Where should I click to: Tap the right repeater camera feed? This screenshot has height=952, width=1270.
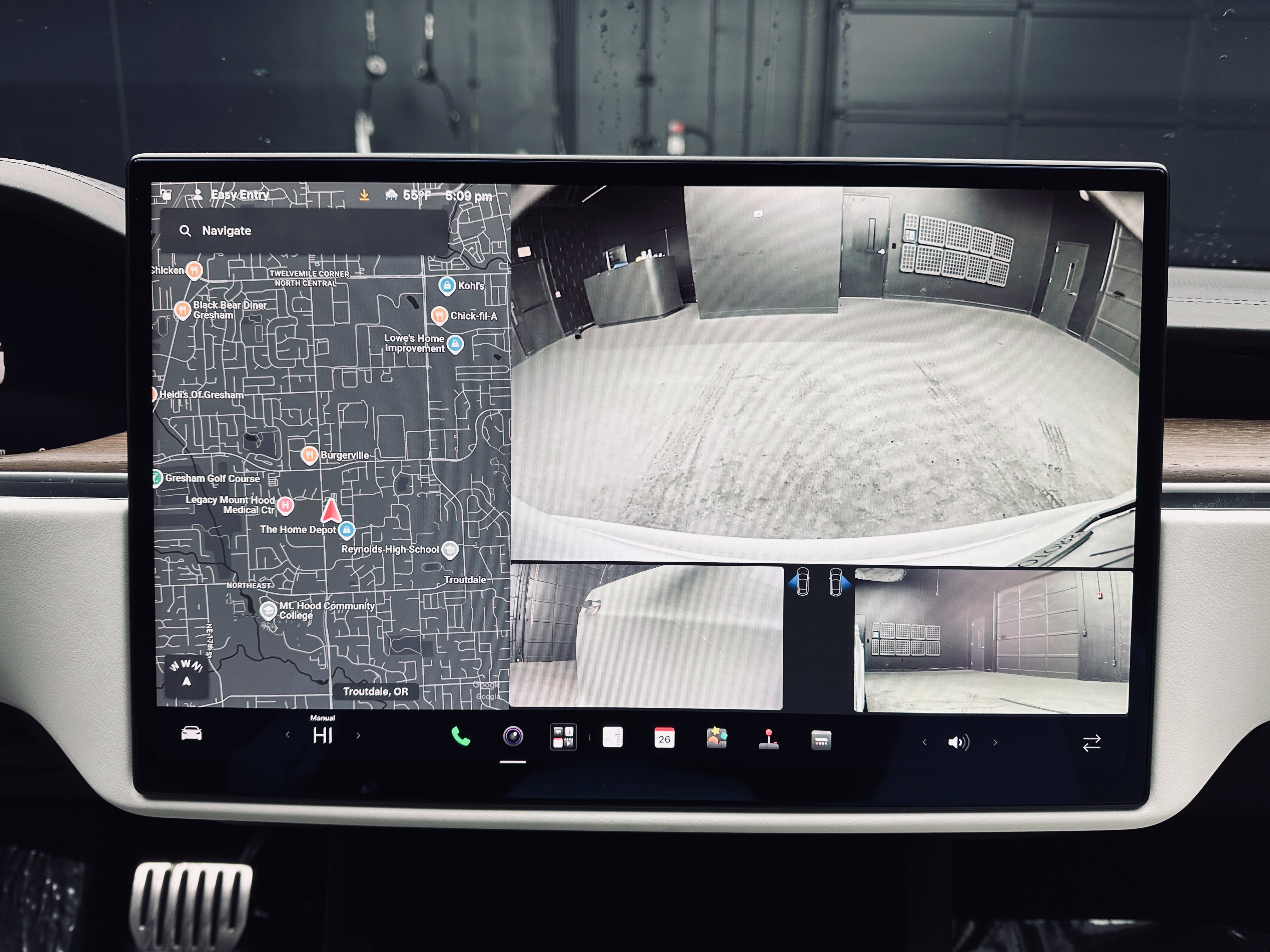point(993,642)
